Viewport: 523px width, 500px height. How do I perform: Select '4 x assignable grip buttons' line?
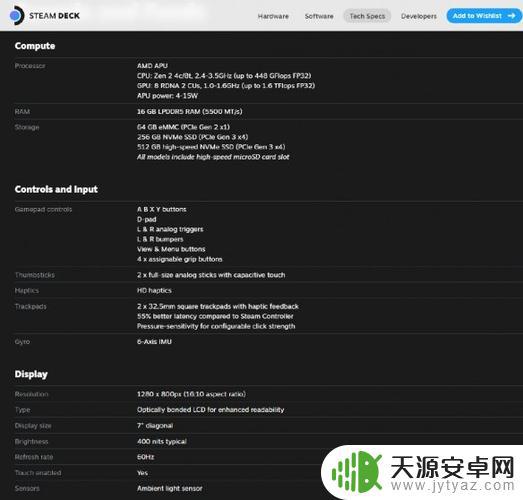[179, 259]
